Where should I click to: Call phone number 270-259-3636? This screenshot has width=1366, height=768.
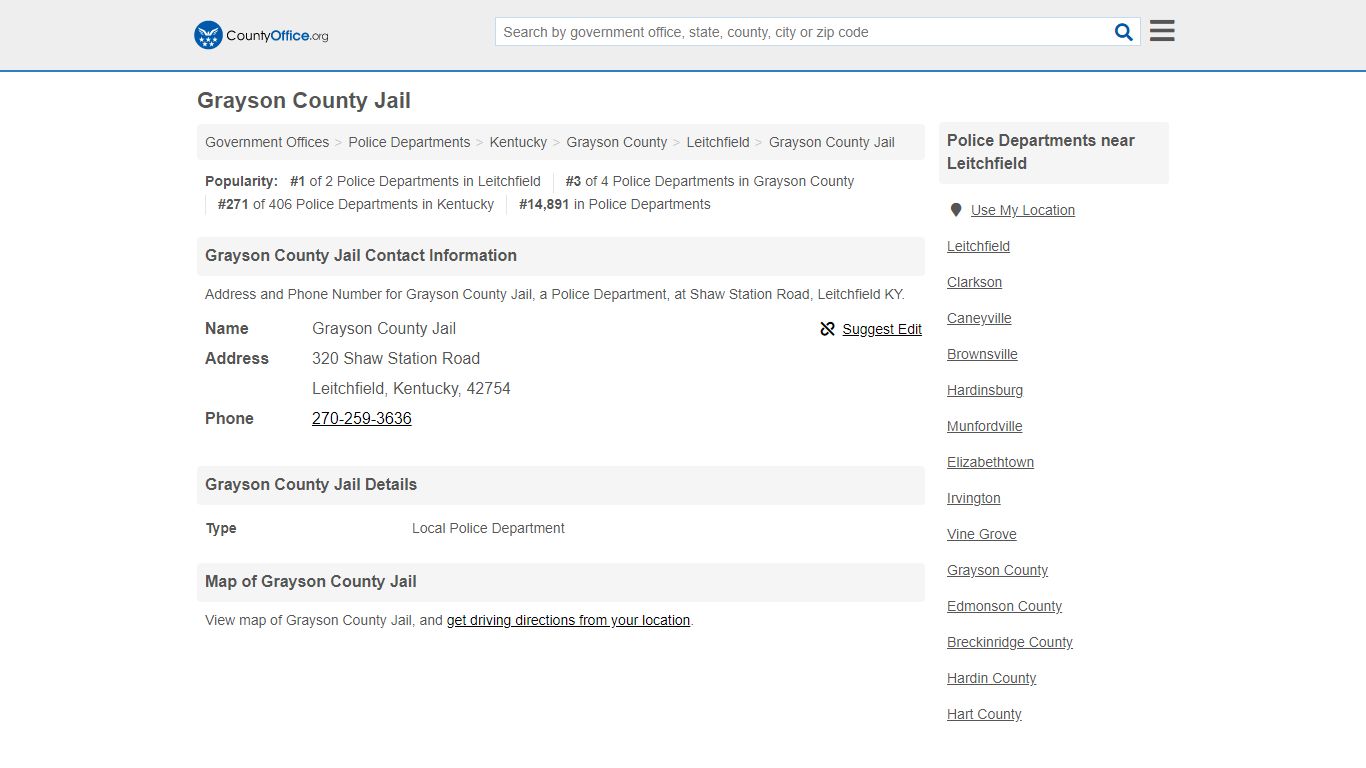pos(362,418)
